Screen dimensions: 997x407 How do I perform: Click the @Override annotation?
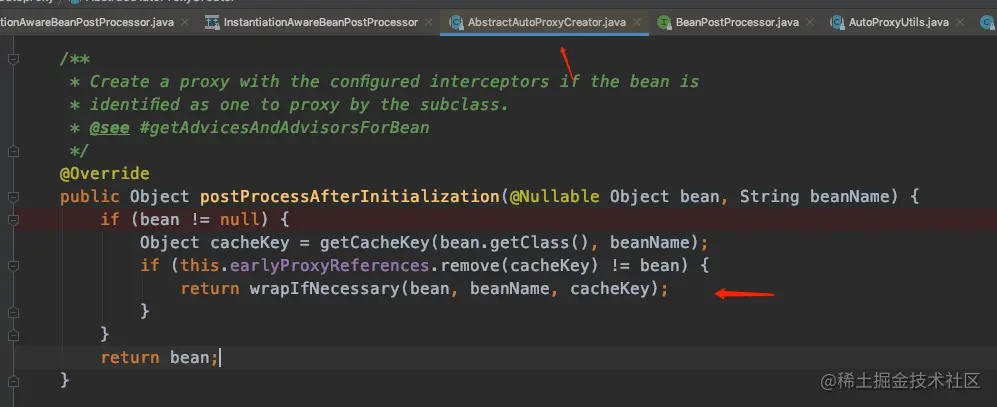(x=105, y=174)
